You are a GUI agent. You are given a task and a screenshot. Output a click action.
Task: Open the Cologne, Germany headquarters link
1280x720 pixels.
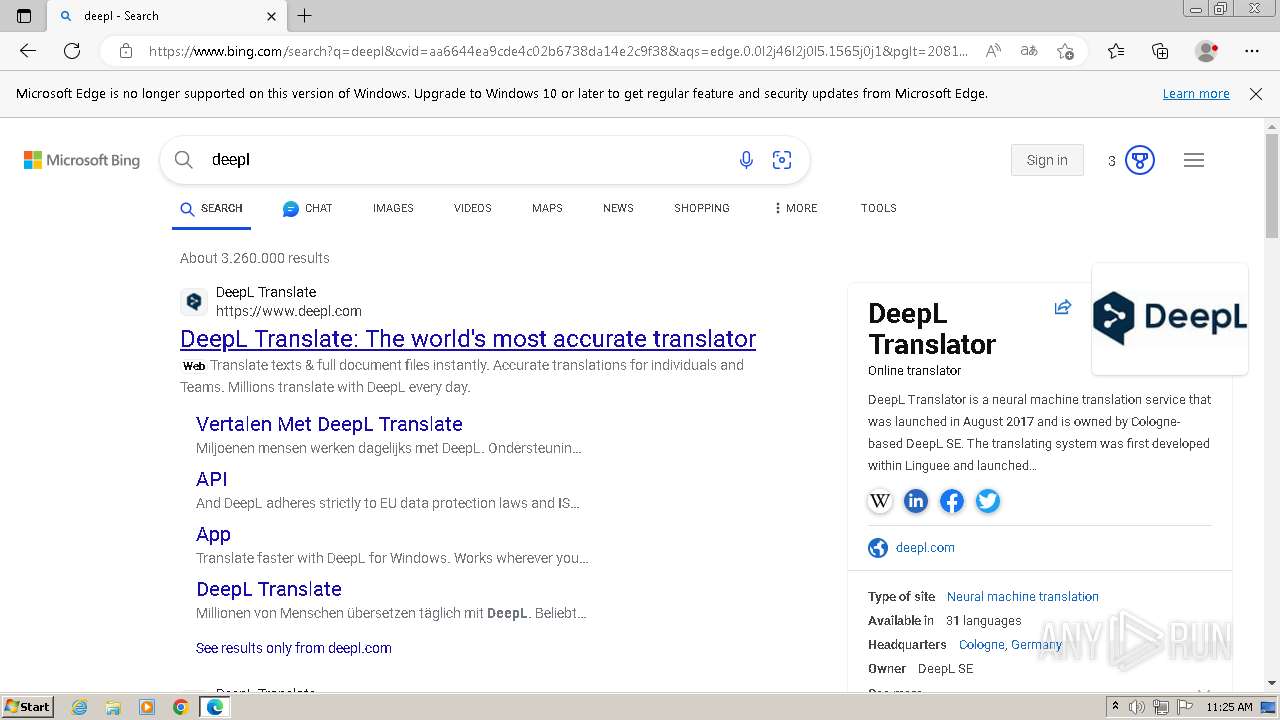(x=1010, y=645)
